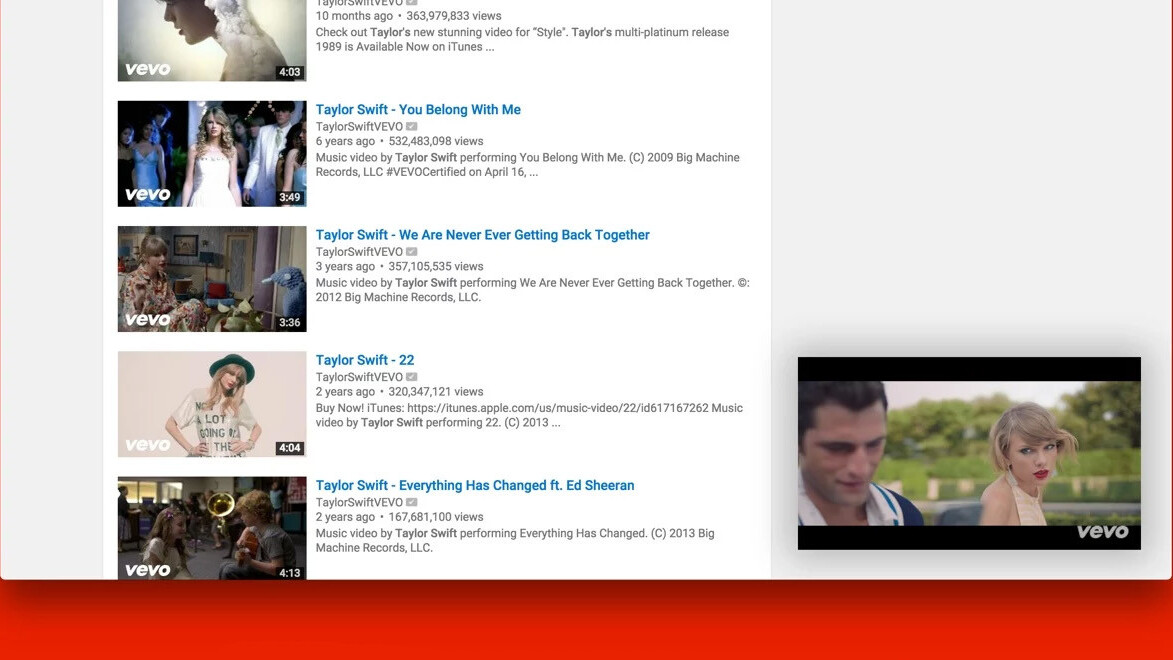Open "We Are Never Ever Getting Back Together" title
Viewport: 1173px width, 660px height.
(x=482, y=235)
